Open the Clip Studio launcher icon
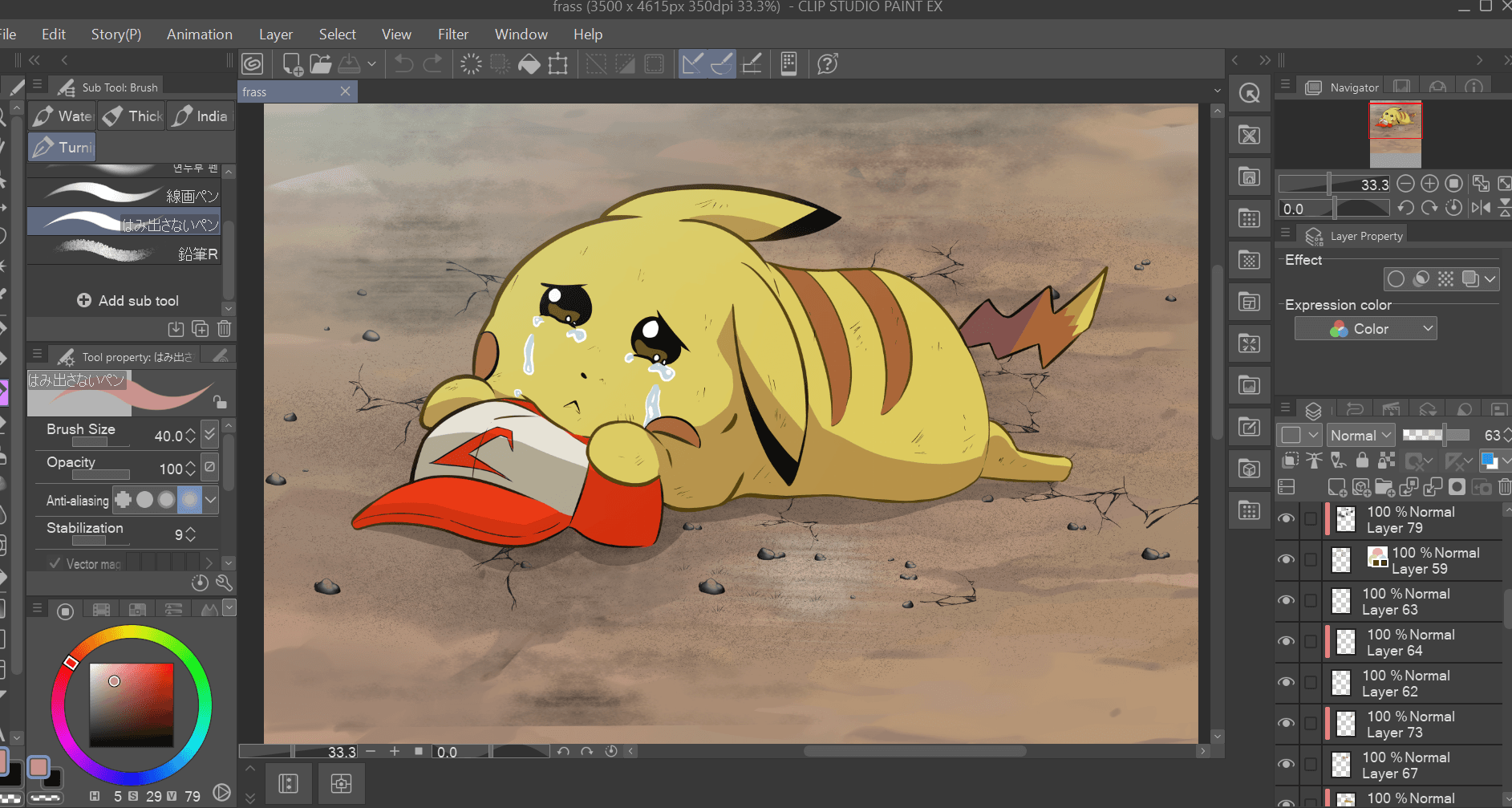The height and width of the screenshot is (808, 1512). 253,64
